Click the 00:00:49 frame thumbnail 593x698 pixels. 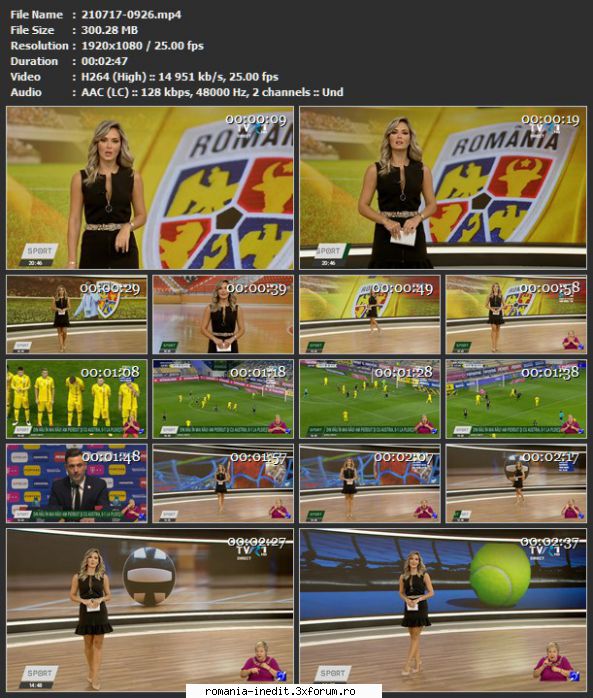(x=370, y=314)
